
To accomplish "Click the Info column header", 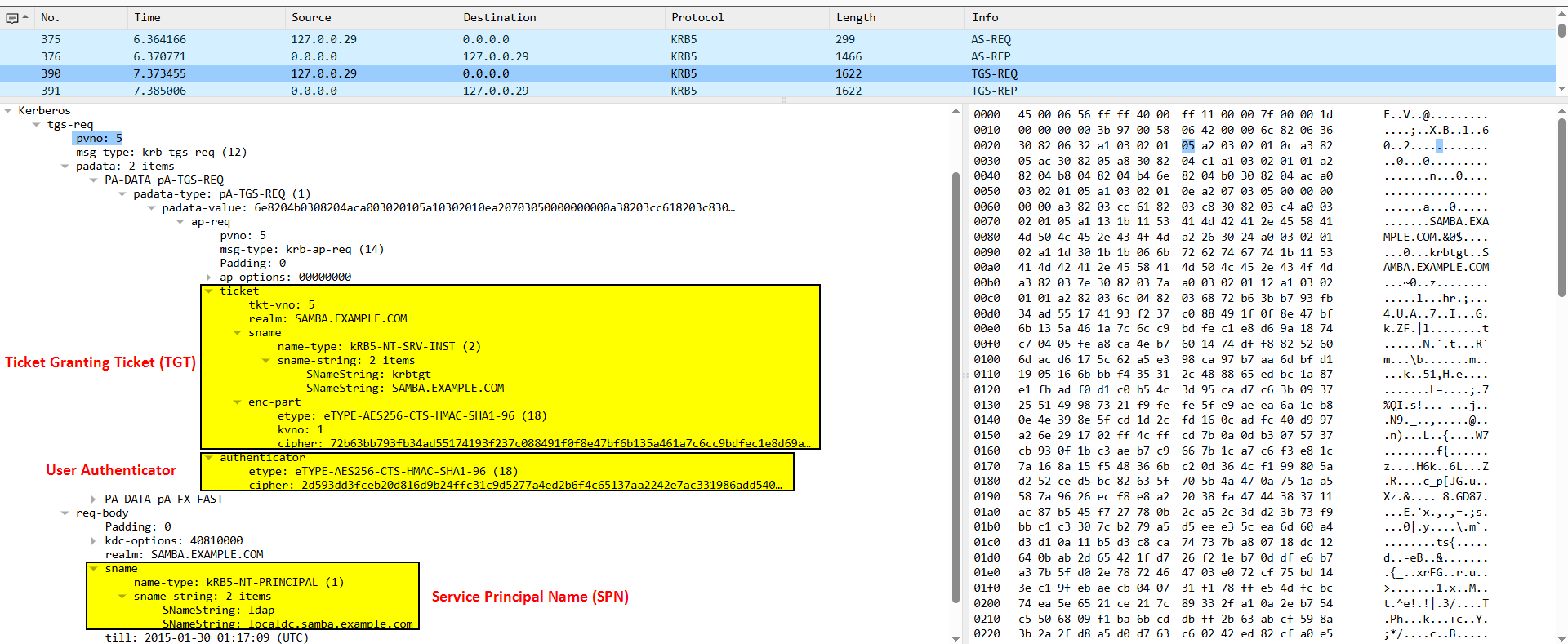I will point(985,17).
